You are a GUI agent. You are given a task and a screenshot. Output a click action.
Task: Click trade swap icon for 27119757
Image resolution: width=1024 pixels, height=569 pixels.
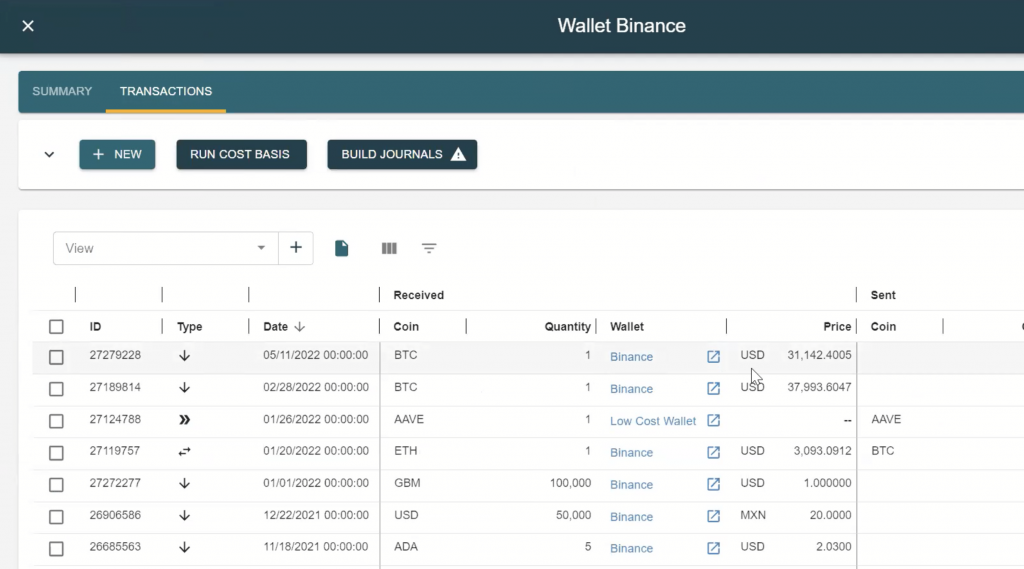coord(185,451)
